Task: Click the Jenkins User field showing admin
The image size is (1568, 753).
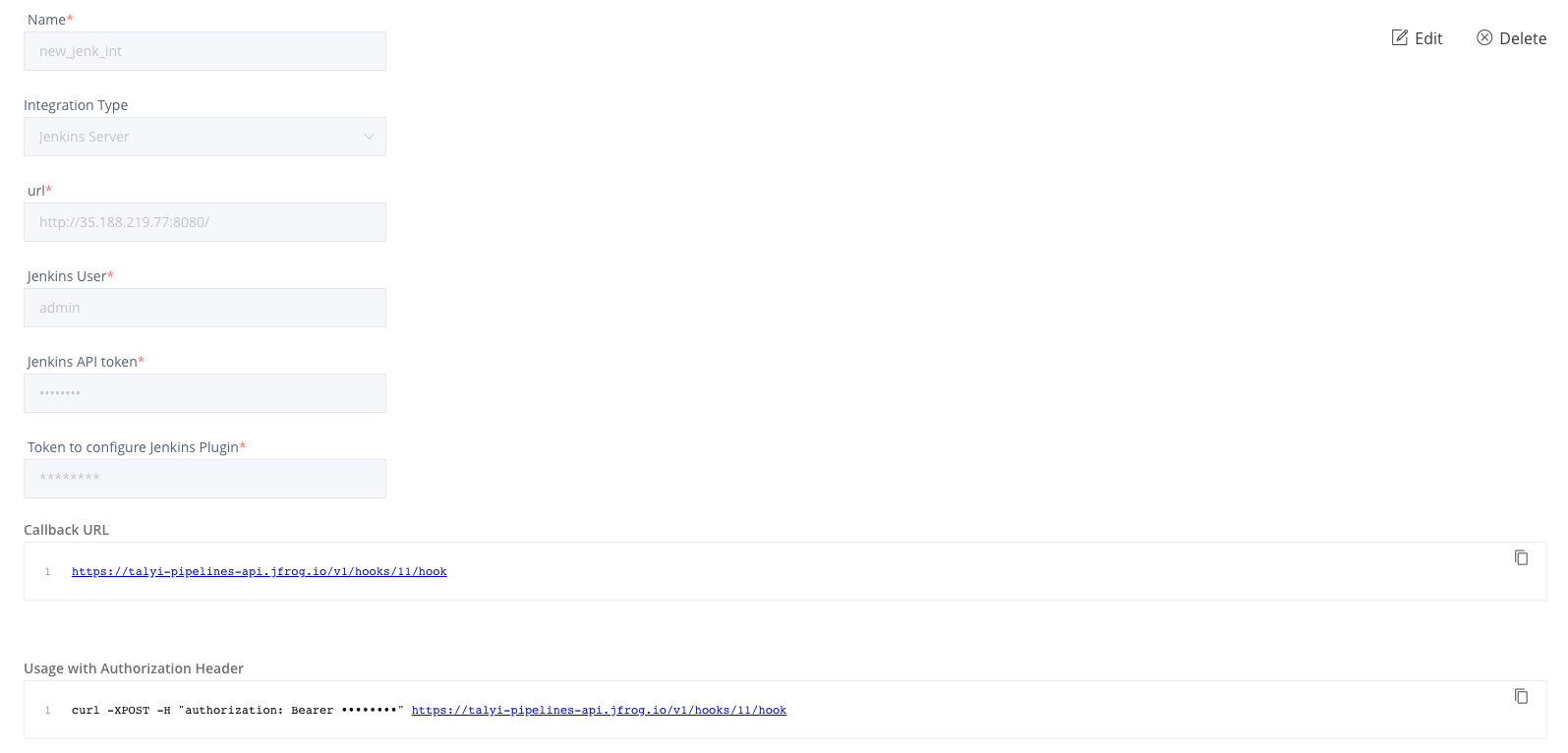Action: (204, 308)
